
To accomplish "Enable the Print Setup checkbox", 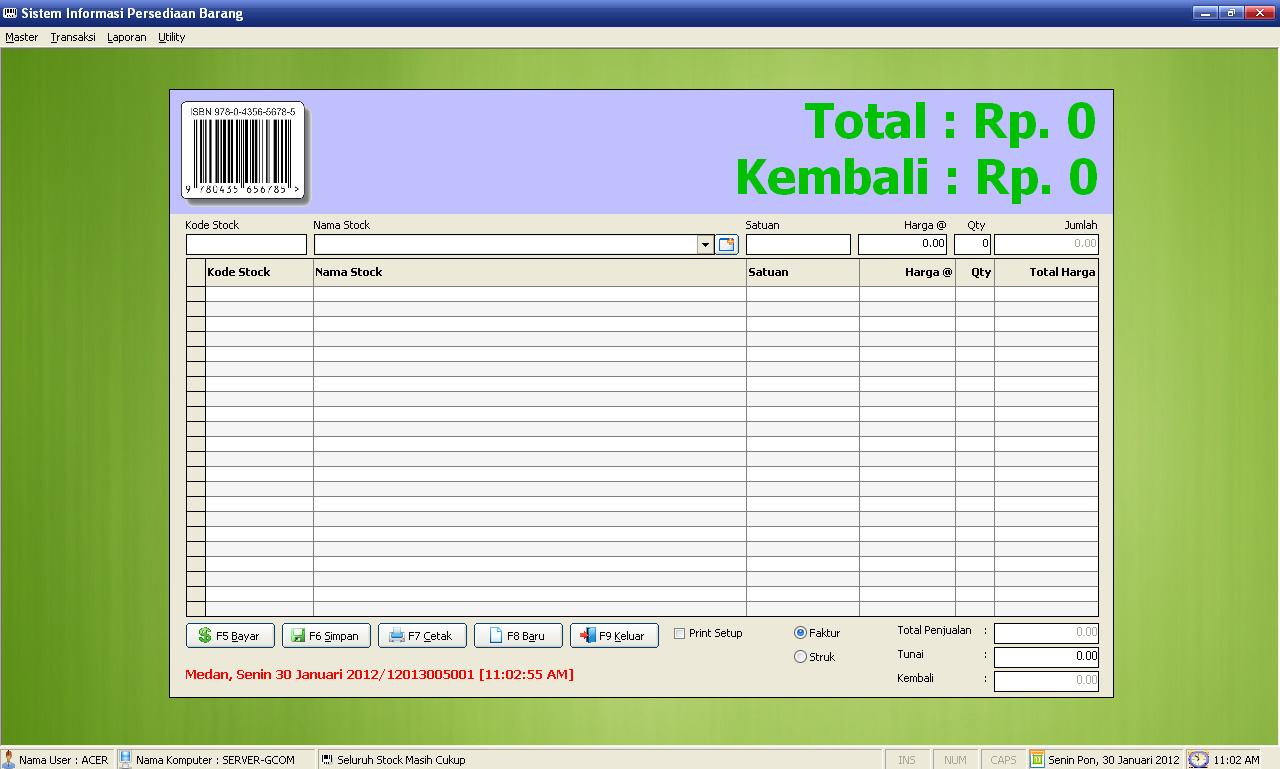I will coord(680,633).
